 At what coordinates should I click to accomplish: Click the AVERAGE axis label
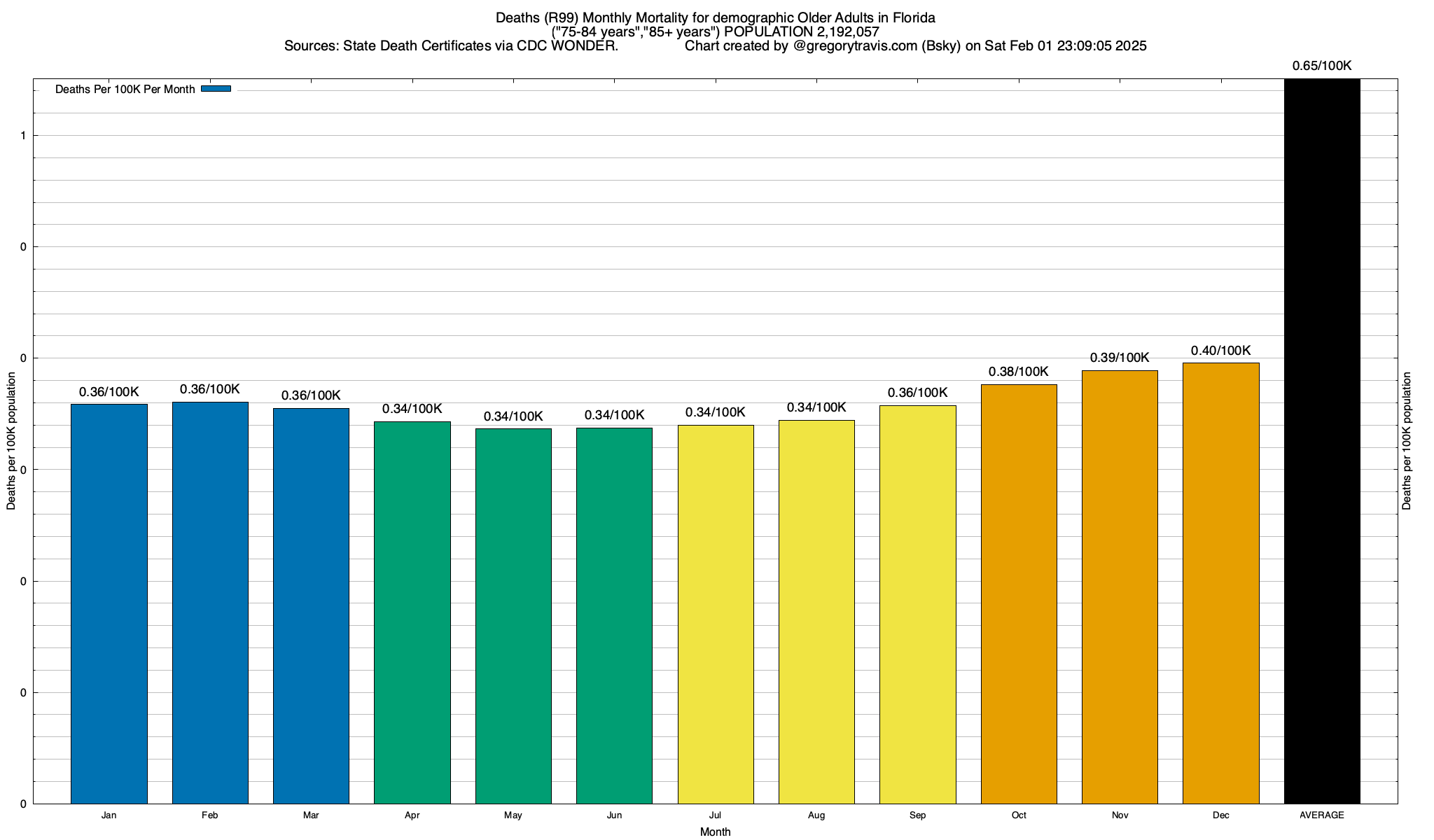coord(1322,815)
